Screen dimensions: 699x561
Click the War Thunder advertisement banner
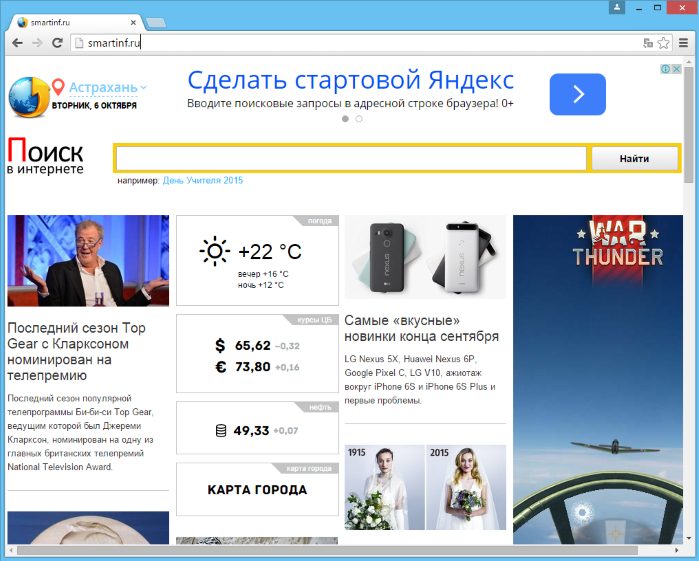pos(598,380)
